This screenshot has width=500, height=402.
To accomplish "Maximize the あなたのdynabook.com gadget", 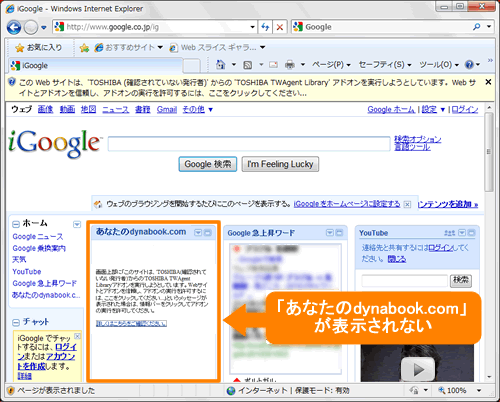I will pos(208,232).
